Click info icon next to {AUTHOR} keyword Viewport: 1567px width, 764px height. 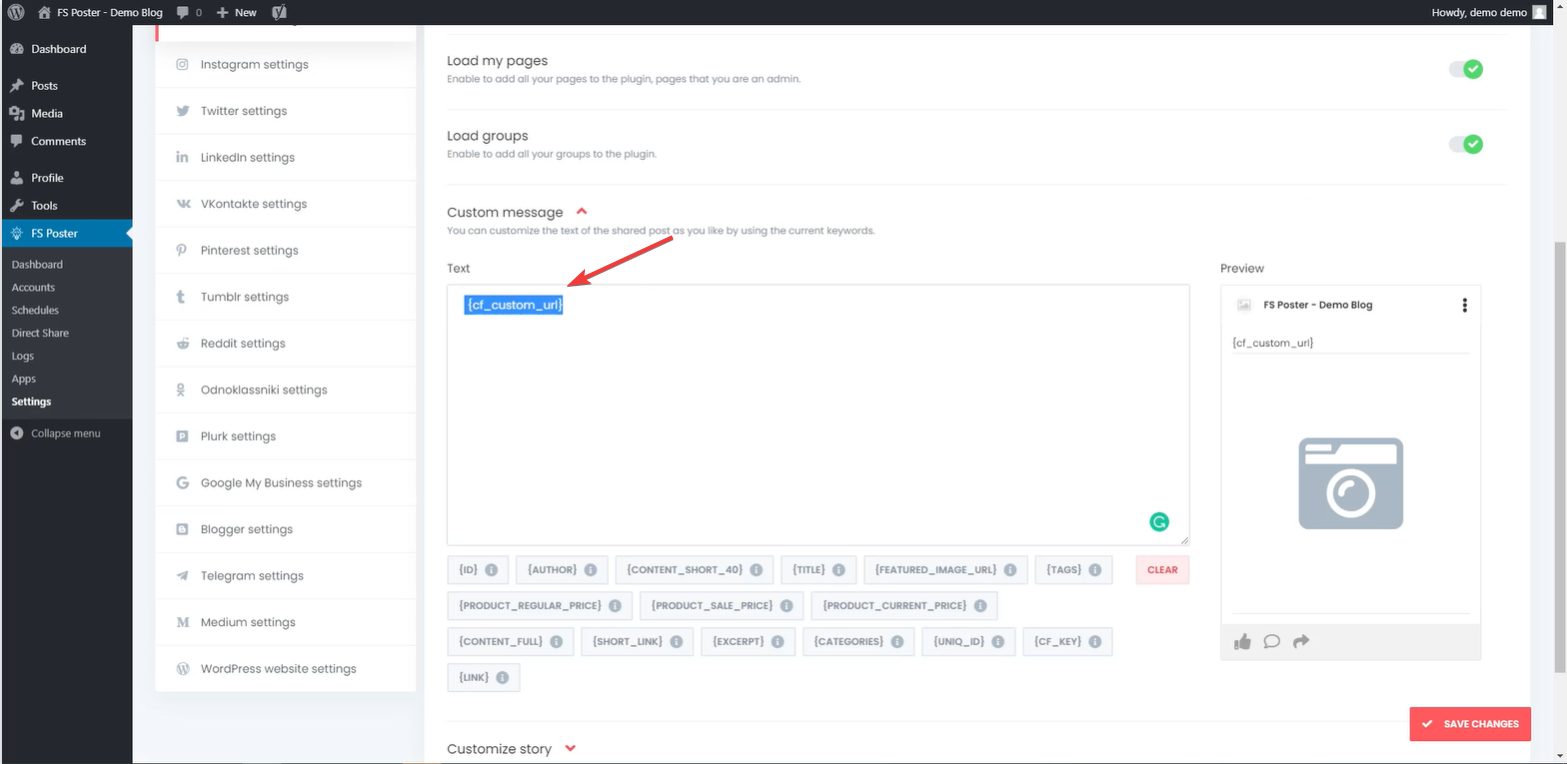590,570
